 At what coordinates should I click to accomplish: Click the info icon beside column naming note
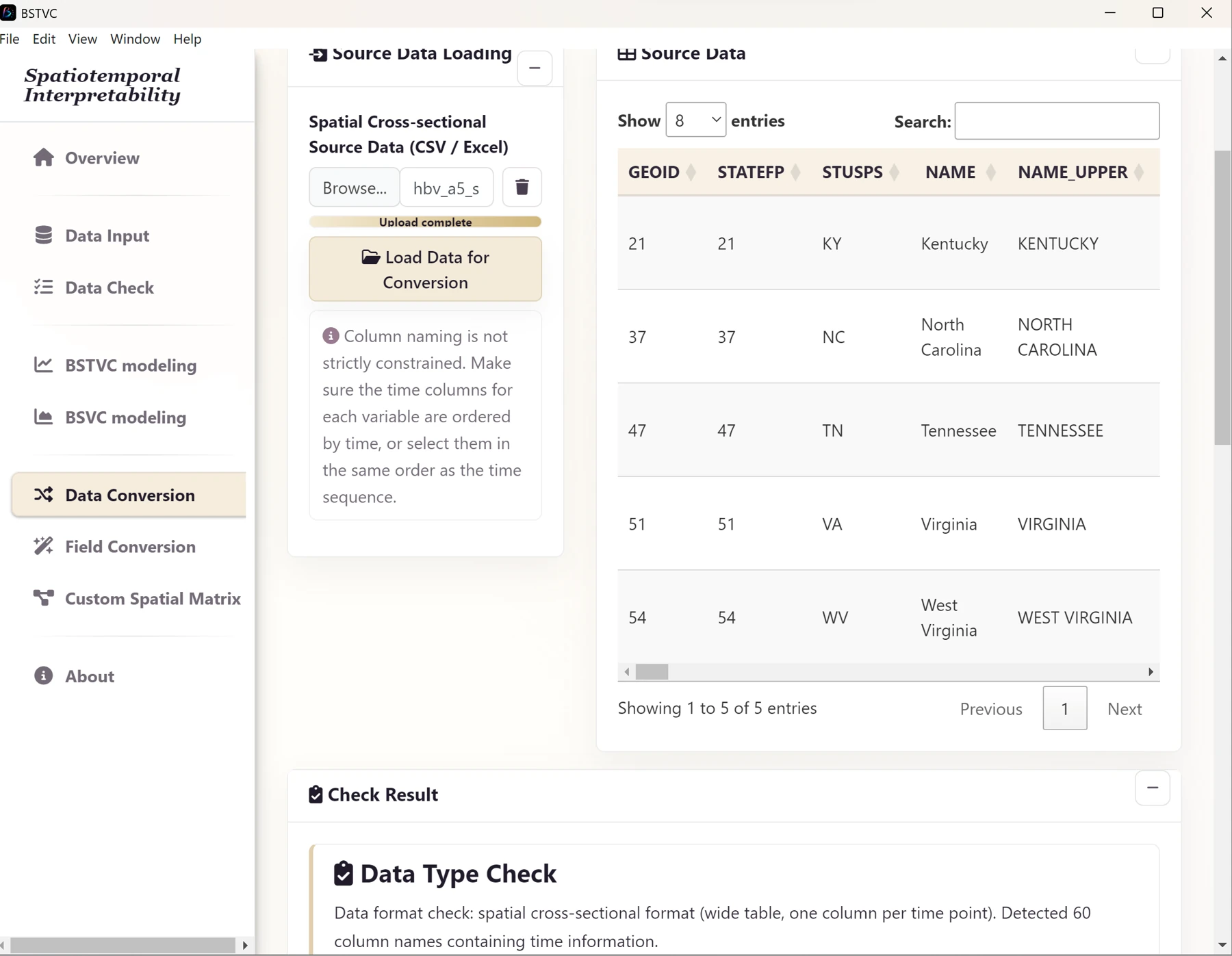pyautogui.click(x=331, y=336)
